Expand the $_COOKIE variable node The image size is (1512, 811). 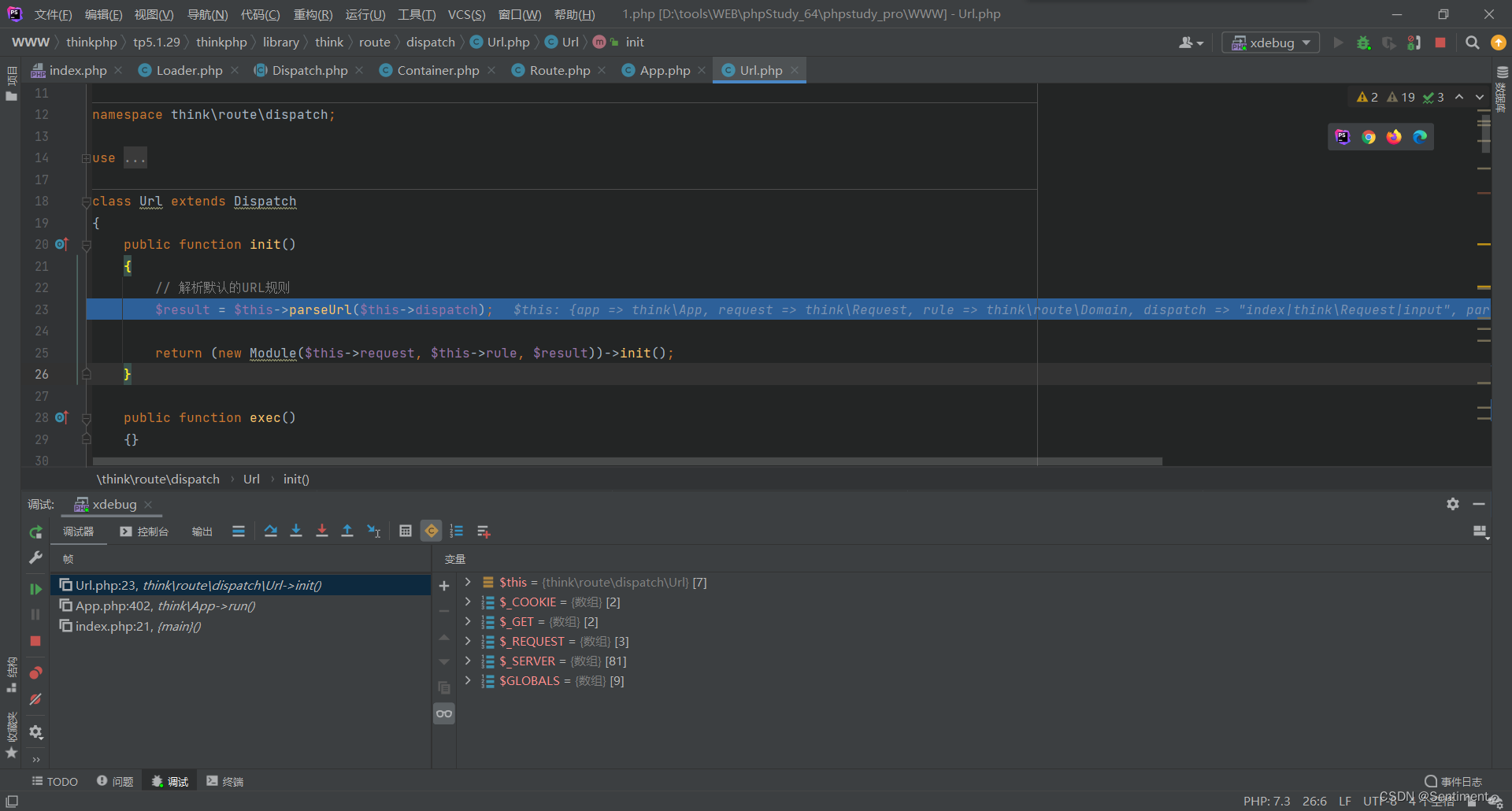(468, 602)
